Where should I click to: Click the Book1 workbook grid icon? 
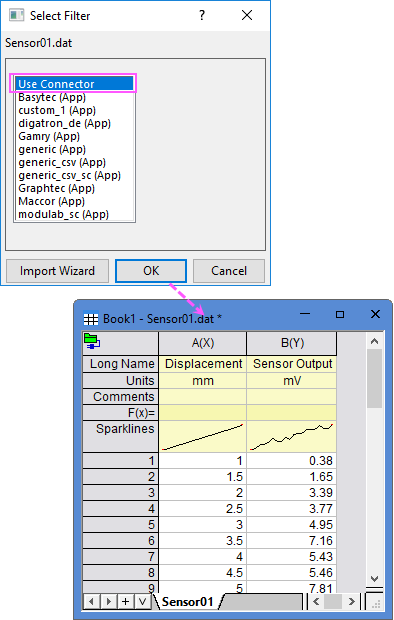tap(91, 319)
